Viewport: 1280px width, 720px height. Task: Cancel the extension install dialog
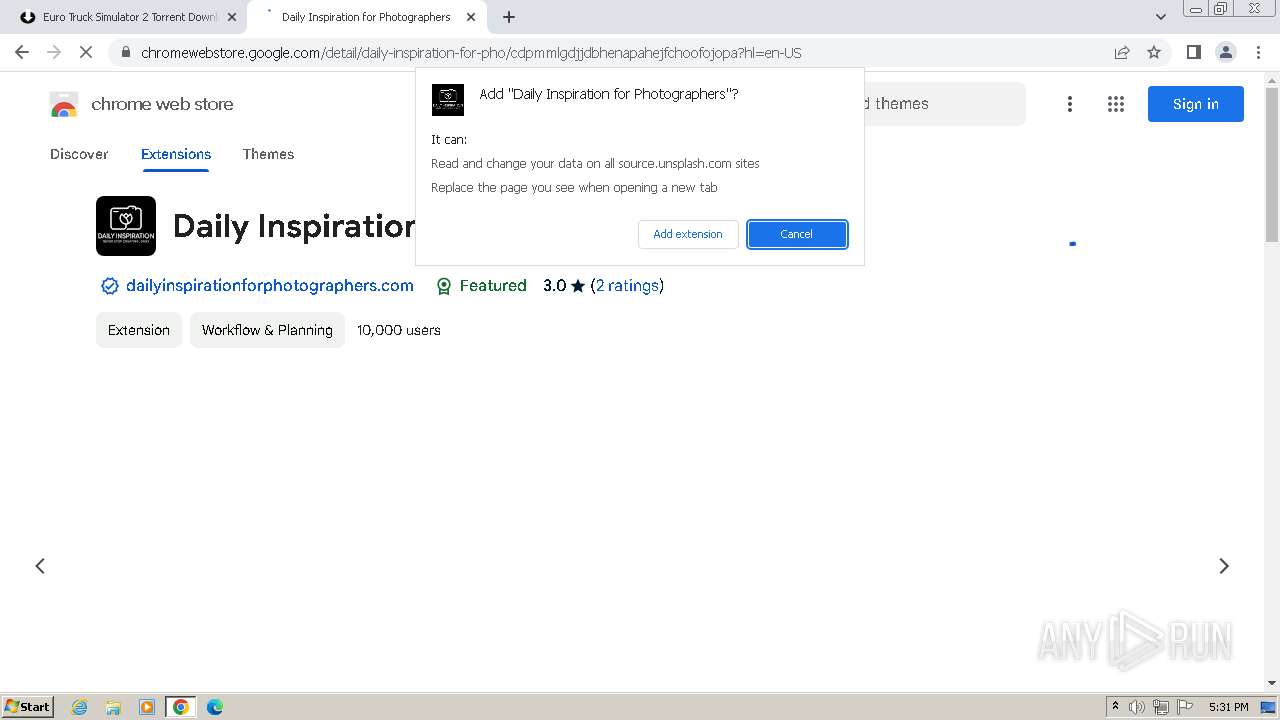pos(797,234)
